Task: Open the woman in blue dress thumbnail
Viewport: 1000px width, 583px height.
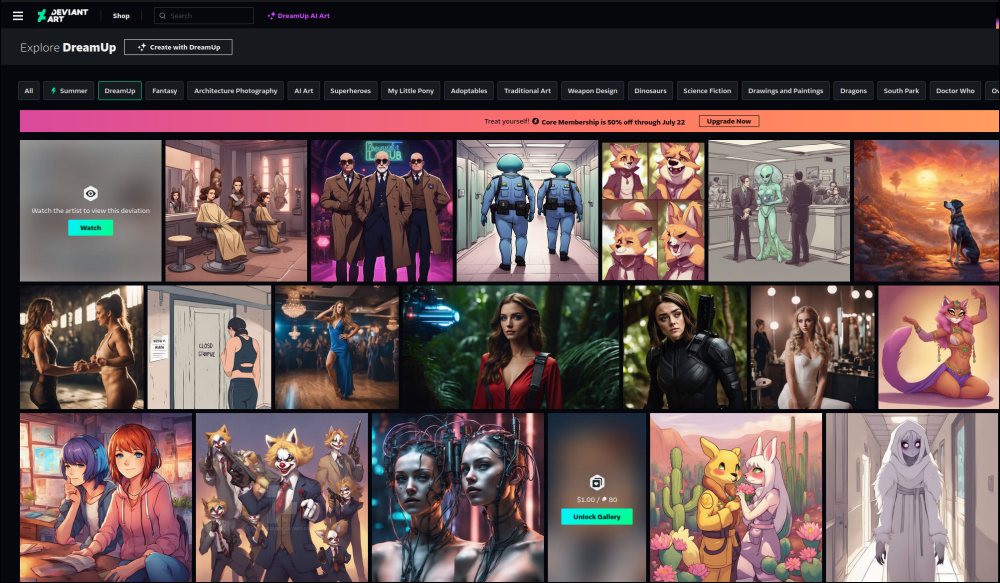Action: click(x=337, y=347)
